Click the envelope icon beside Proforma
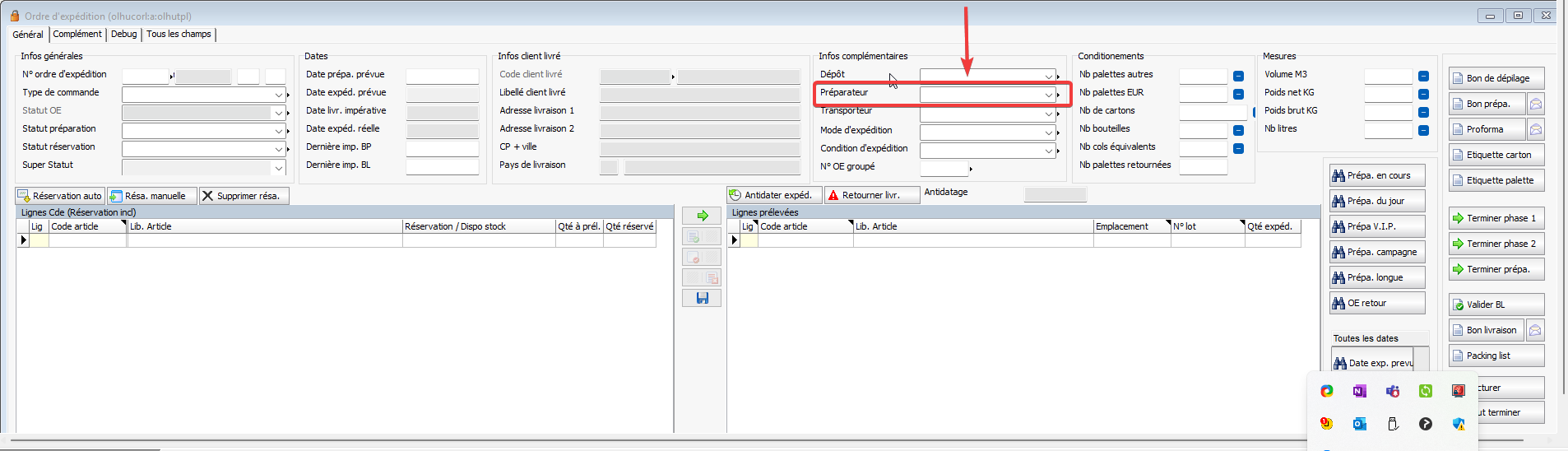Screen dimensions: 1568x451 (1535, 129)
